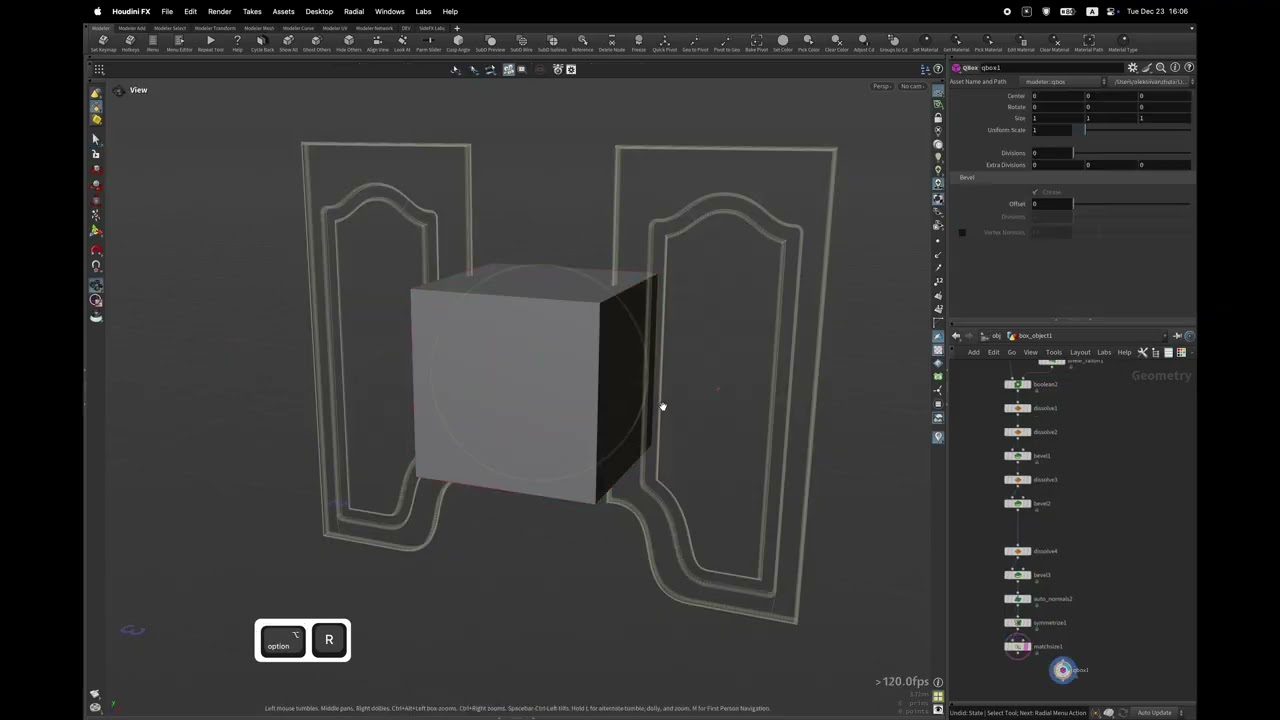Adjust the Bevel Offset slider
The height and width of the screenshot is (720, 1280).
click(1132, 204)
